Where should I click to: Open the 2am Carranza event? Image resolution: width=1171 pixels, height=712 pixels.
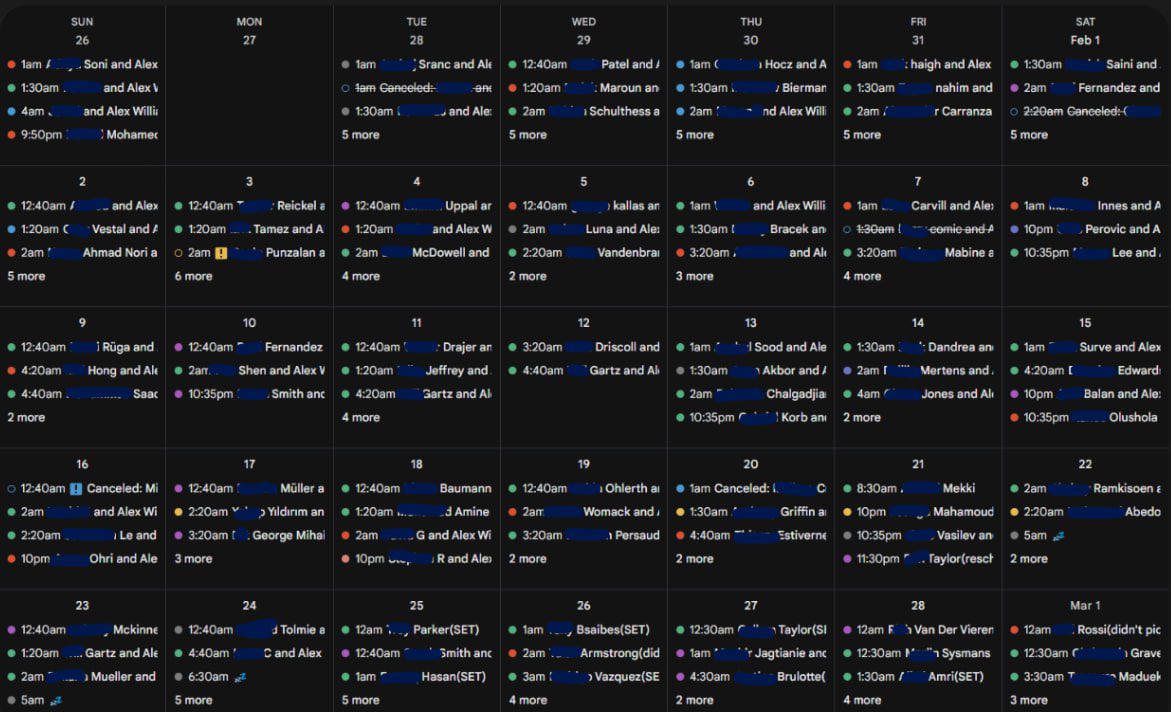[919, 111]
